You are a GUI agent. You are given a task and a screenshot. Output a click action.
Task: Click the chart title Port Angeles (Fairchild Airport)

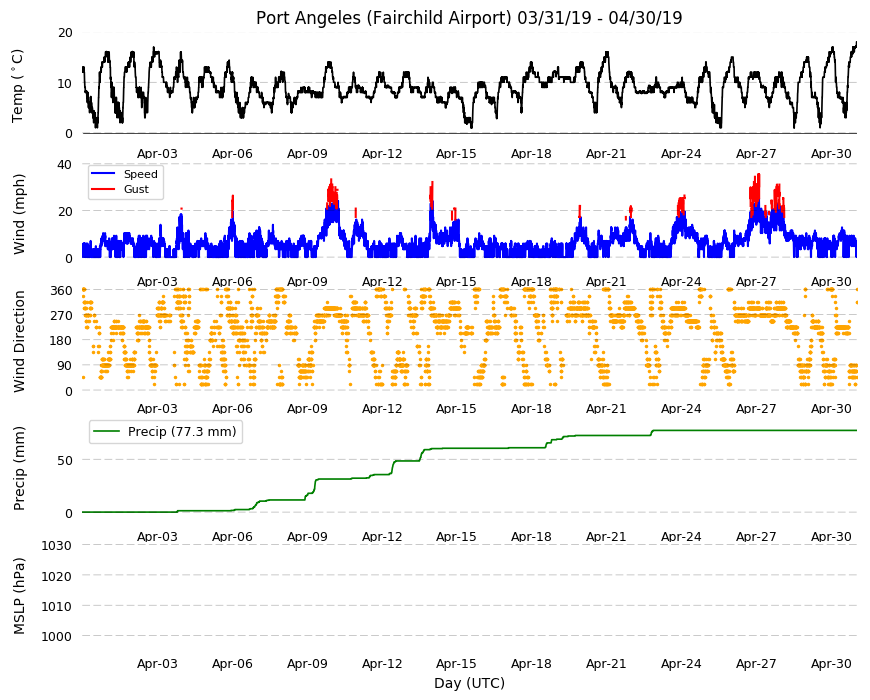(x=383, y=18)
